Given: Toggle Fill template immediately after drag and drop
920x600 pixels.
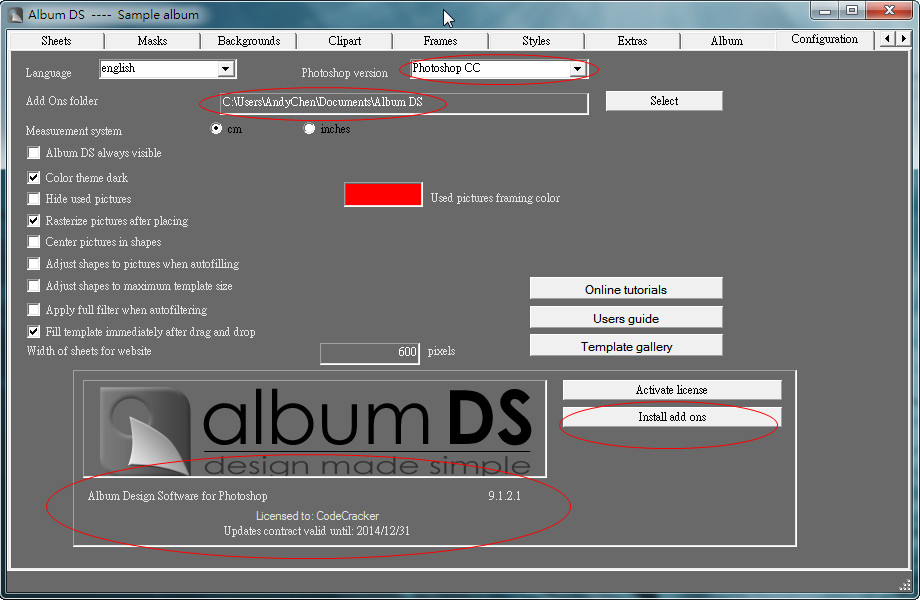Looking at the screenshot, I should click(x=33, y=332).
